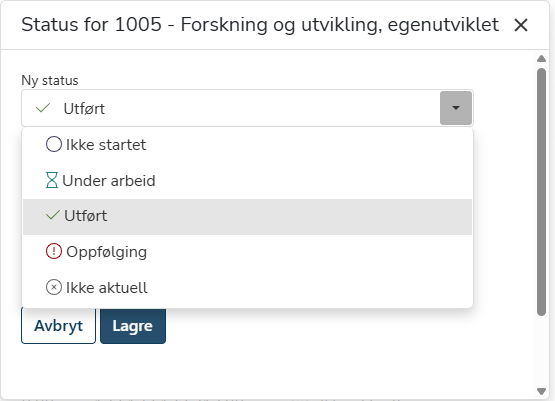The width and height of the screenshot is (555, 401).
Task: Set status to Ikke aktuell
Action: [x=247, y=288]
